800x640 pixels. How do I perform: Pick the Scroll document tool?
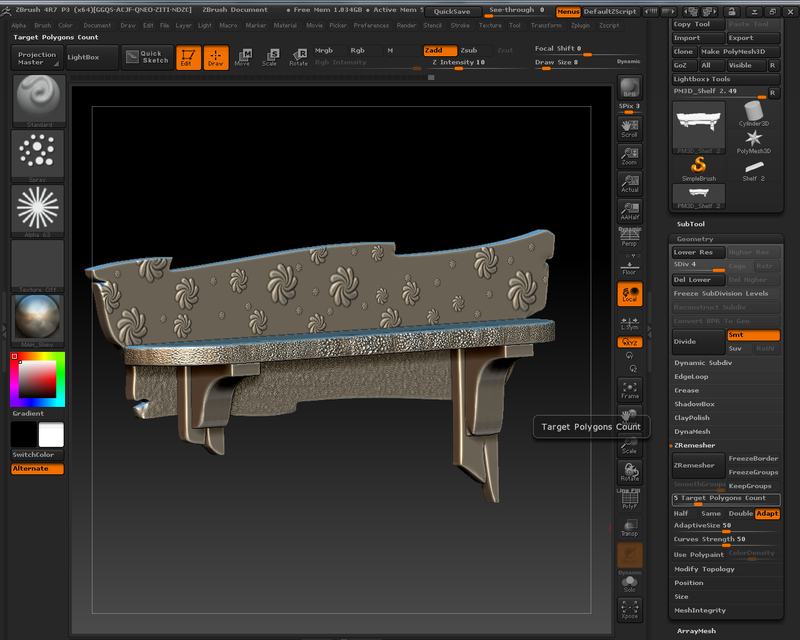(630, 129)
